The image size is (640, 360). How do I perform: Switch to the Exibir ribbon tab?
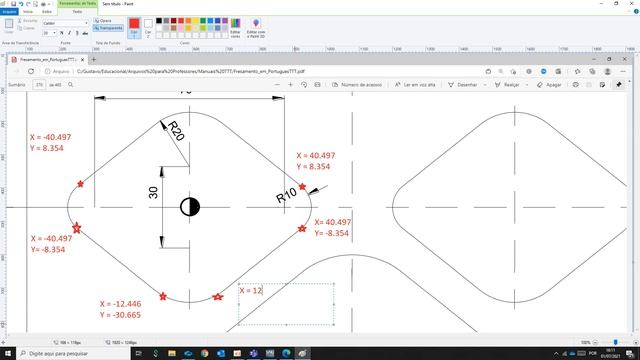pyautogui.click(x=47, y=11)
